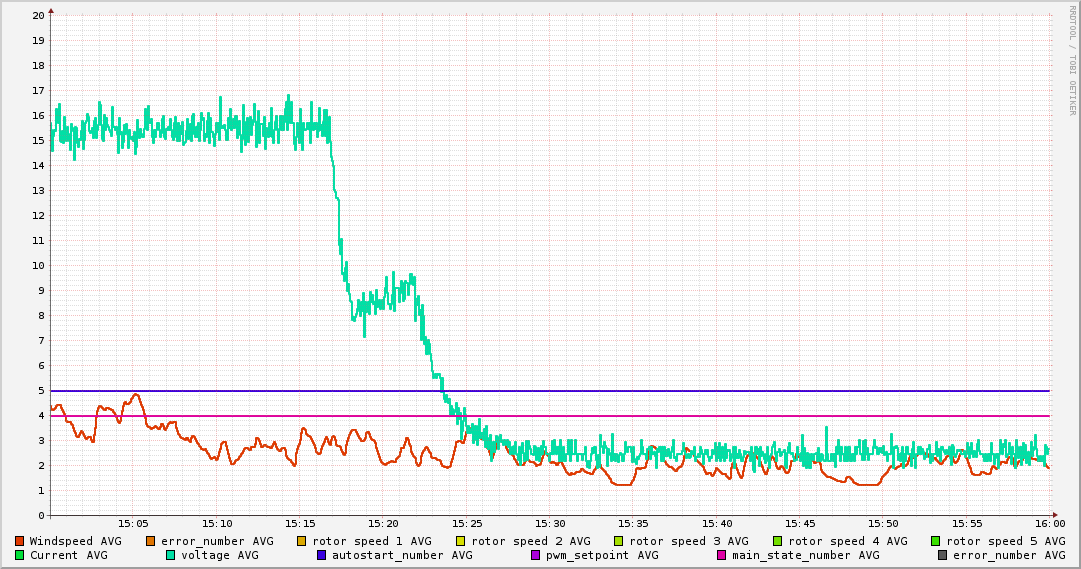Click the rotor speed 1 AVG swatch

(x=302, y=541)
